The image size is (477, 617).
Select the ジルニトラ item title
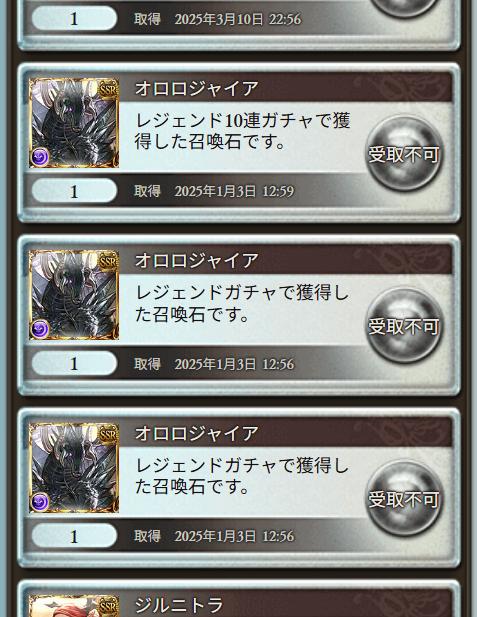pyautogui.click(x=179, y=606)
